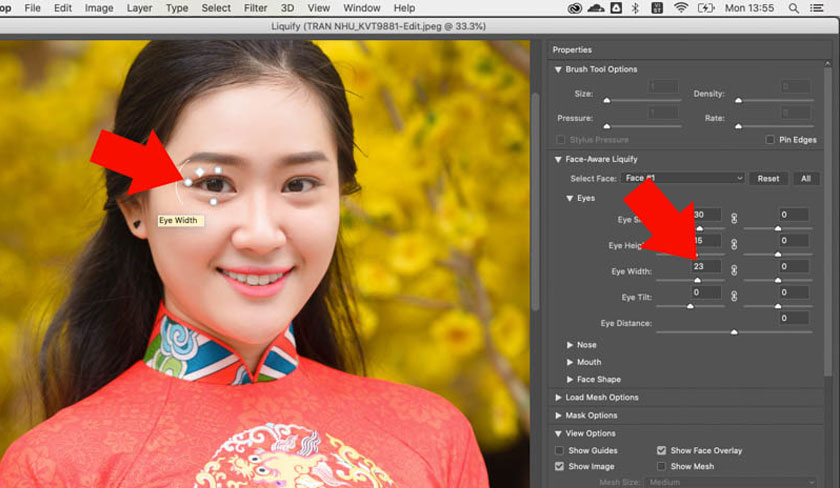Toggle the Eye Height link icon
The image size is (840, 488).
734,244
